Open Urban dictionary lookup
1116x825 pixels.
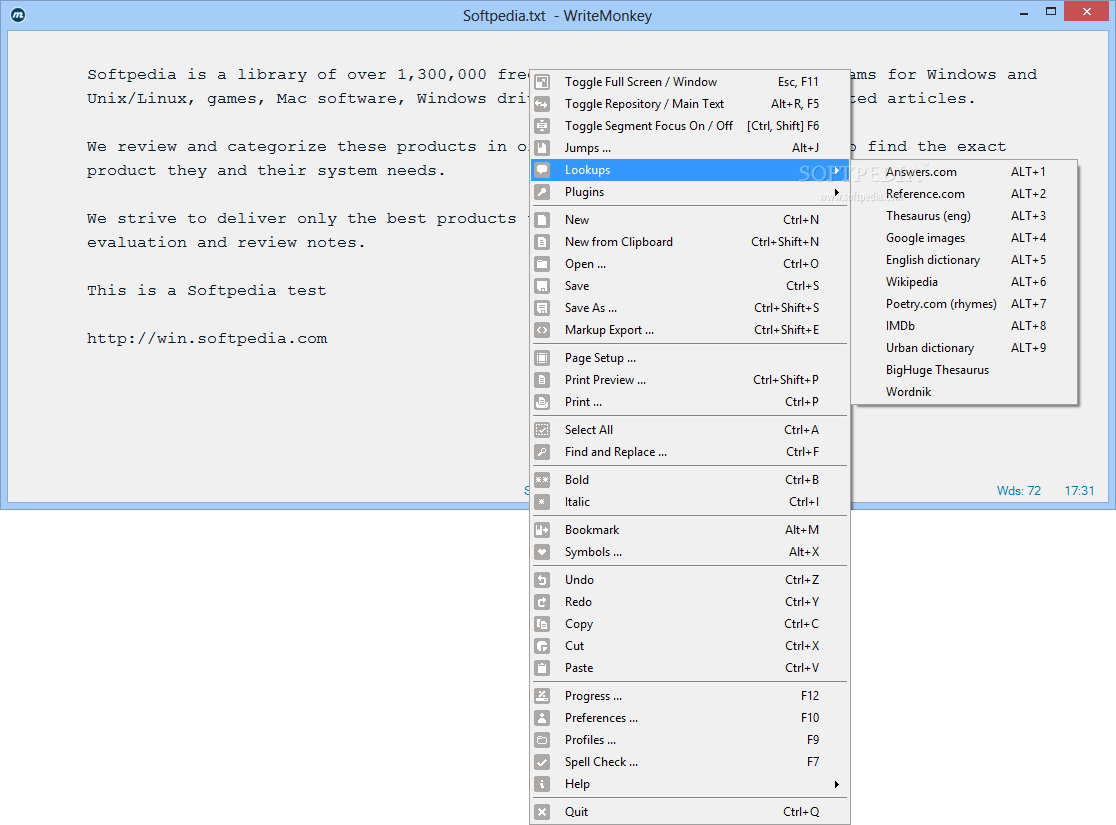[964, 349]
